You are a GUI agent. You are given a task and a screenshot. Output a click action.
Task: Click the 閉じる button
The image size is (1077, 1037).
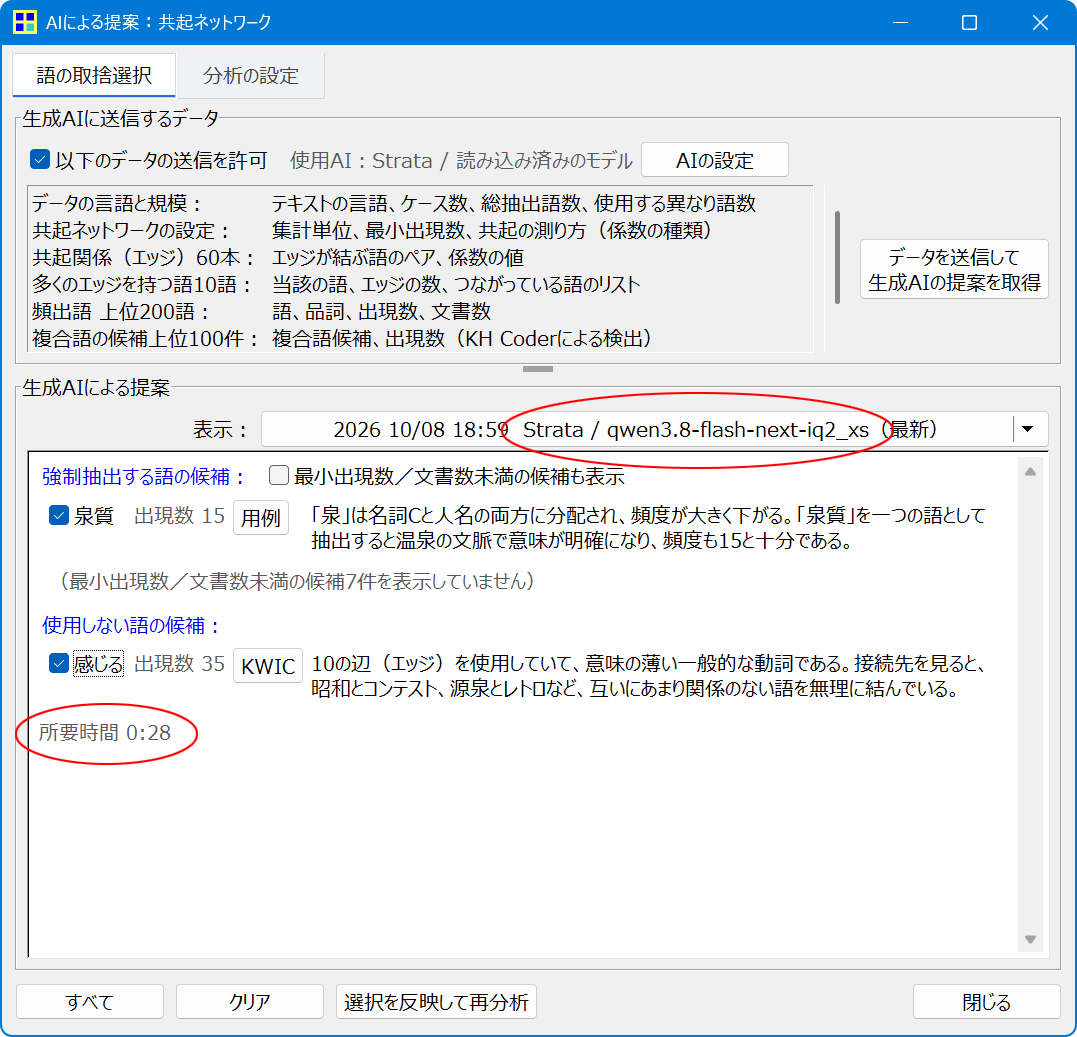coord(986,1001)
